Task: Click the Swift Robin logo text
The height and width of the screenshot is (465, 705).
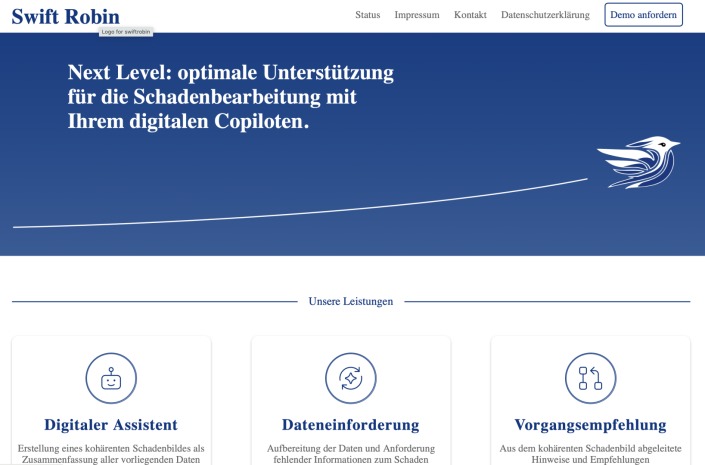Action: [65, 16]
